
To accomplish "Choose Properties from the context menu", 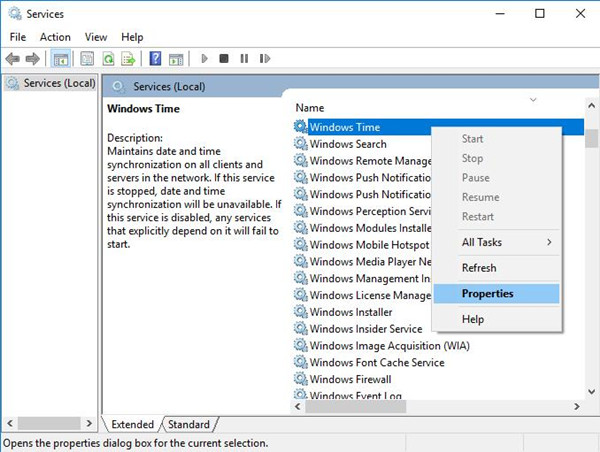I will coord(496,294).
